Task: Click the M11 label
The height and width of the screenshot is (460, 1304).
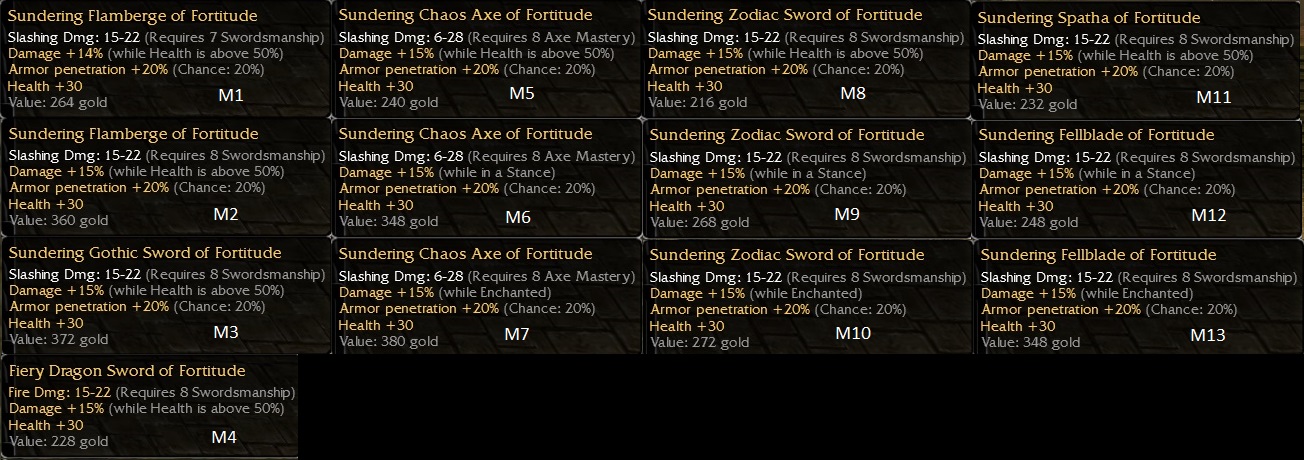Action: [x=1213, y=97]
